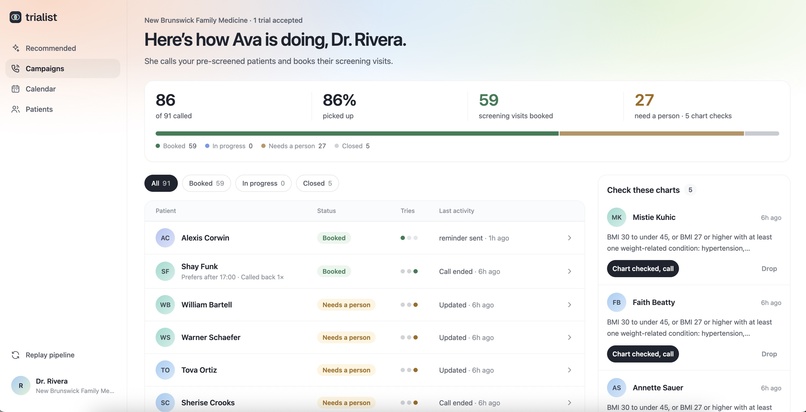This screenshot has width=806, height=412.
Task: Click Needs a person badge for Sherise Crooks
Action: [346, 403]
